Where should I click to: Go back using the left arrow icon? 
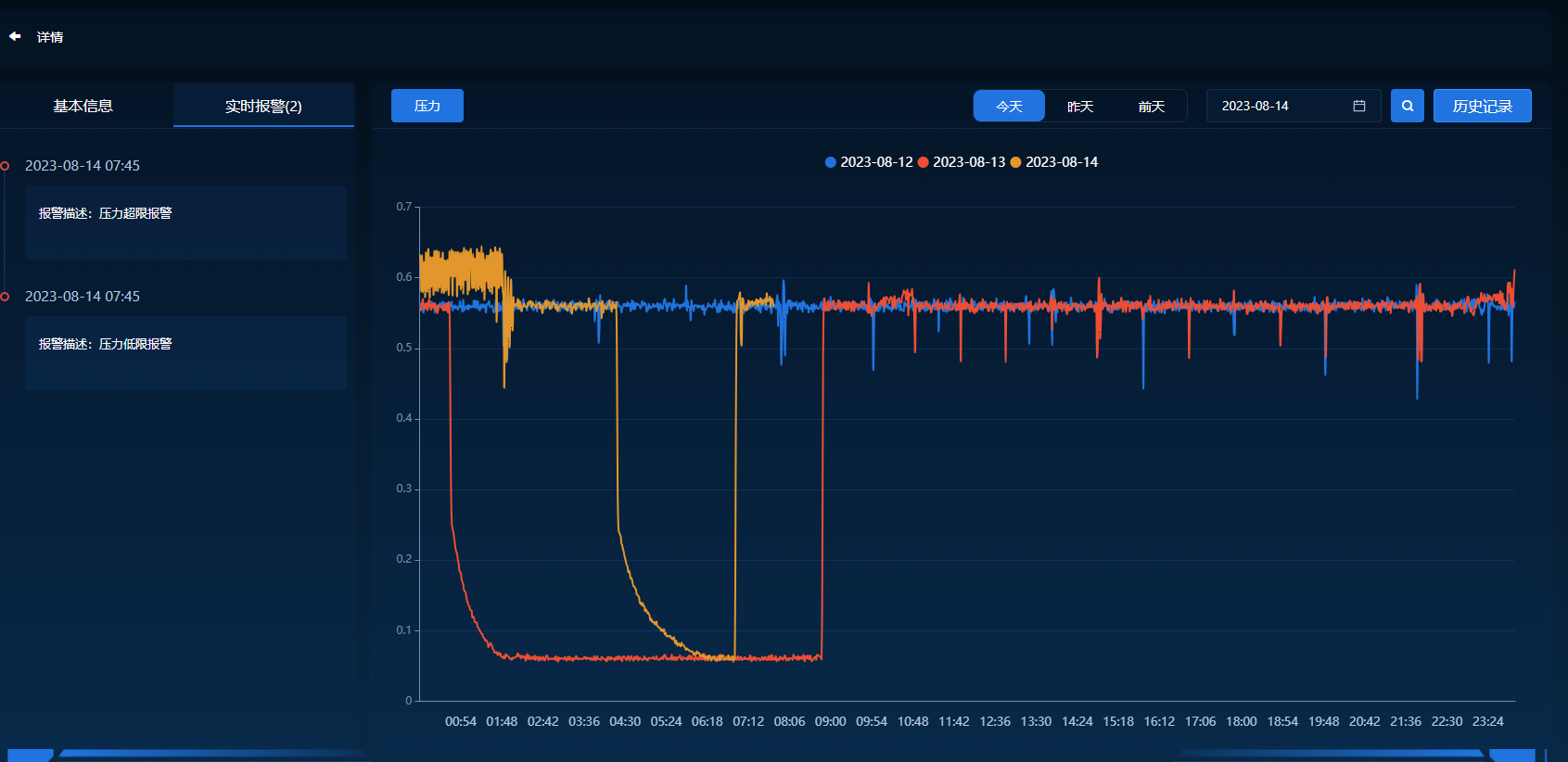point(15,36)
